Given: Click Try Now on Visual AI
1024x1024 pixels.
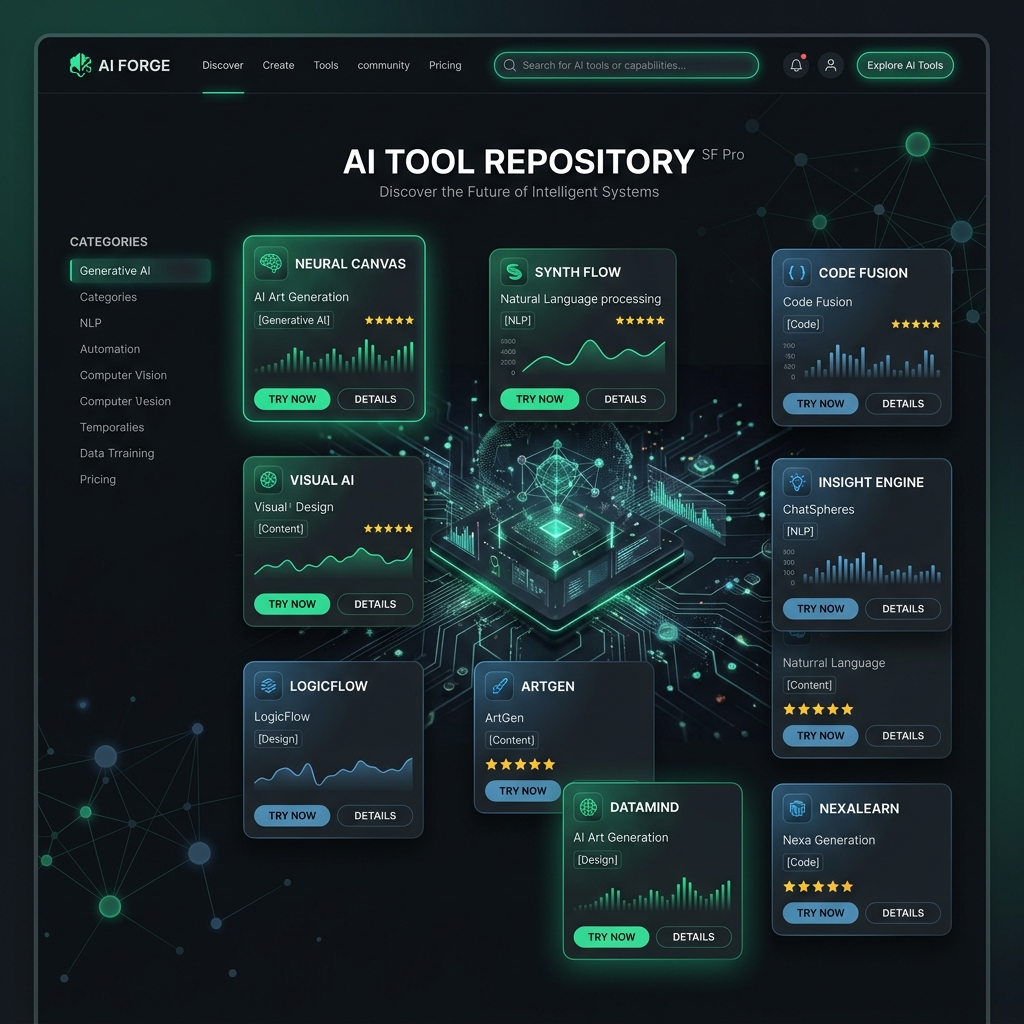Looking at the screenshot, I should coord(292,604).
